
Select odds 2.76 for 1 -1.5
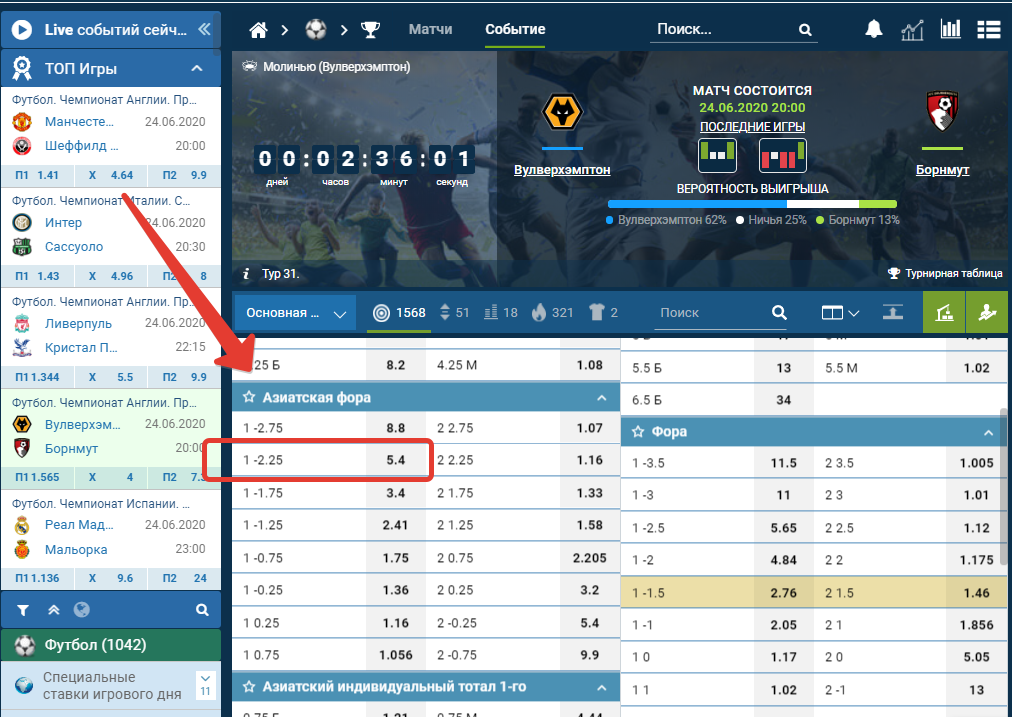pyautogui.click(x=784, y=593)
